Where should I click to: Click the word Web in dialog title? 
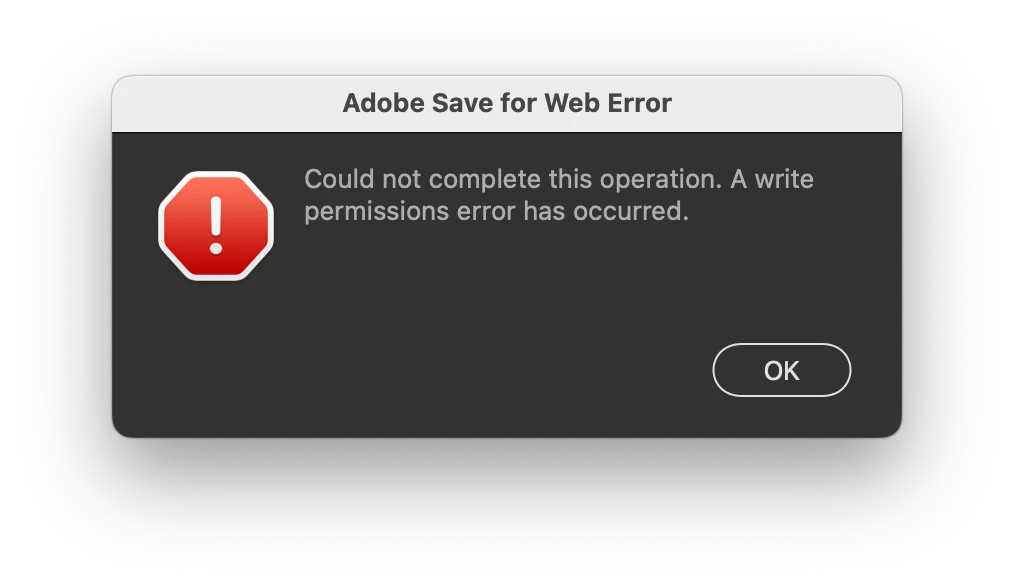(x=571, y=103)
